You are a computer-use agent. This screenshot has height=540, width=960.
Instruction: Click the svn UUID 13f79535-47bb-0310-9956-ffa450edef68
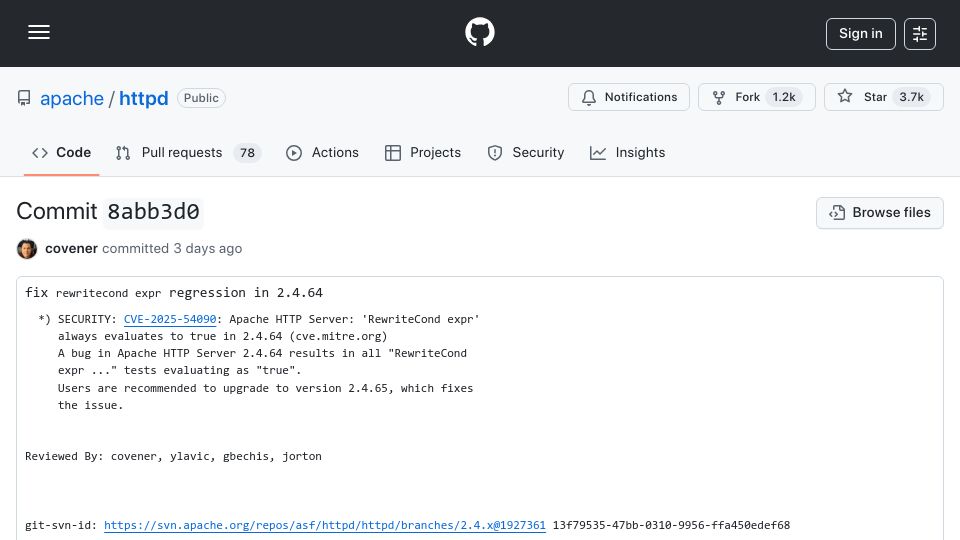[671, 525]
